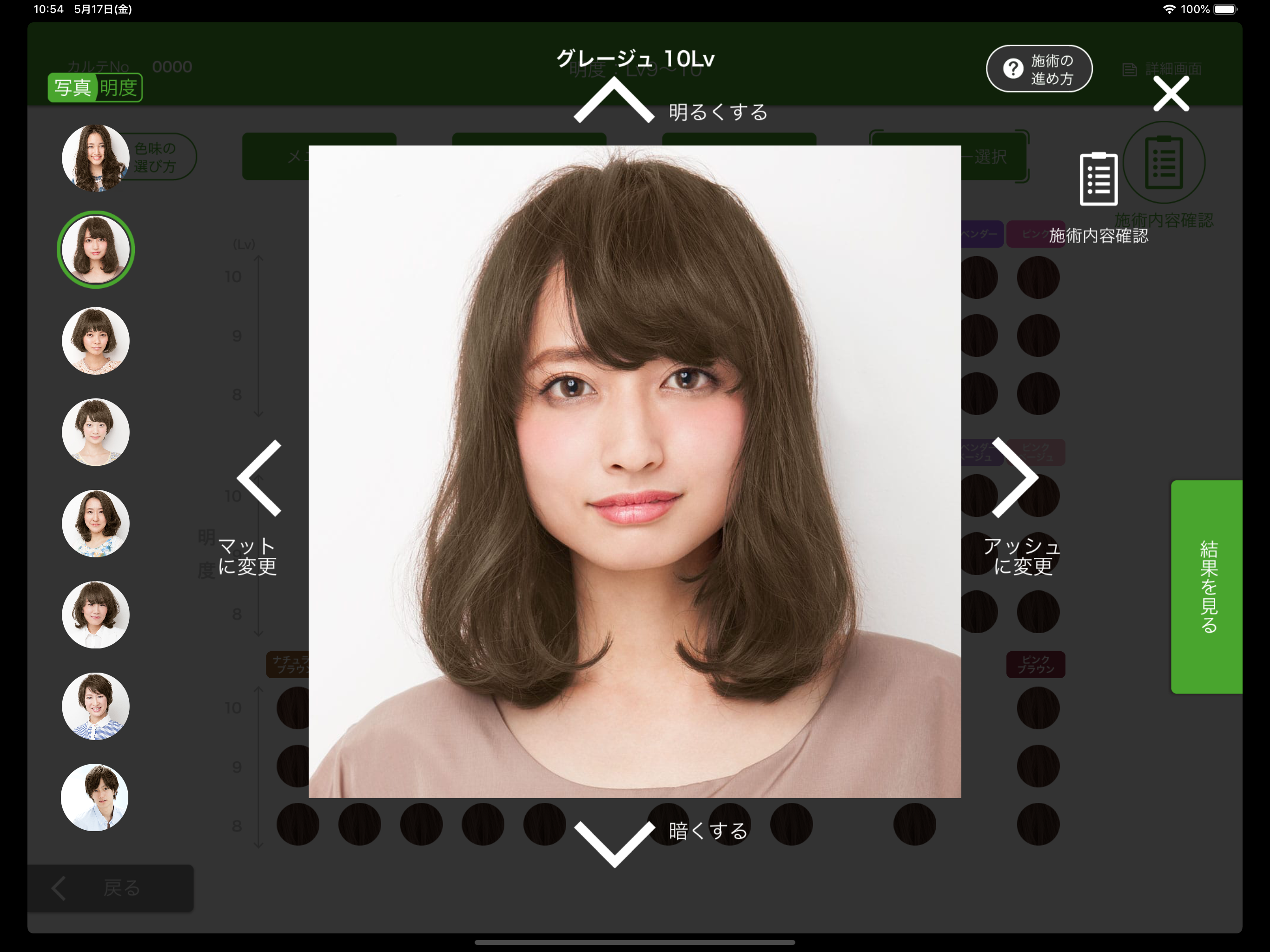Click the down chevron to darken hair color
The height and width of the screenshot is (952, 1270).
[x=614, y=844]
